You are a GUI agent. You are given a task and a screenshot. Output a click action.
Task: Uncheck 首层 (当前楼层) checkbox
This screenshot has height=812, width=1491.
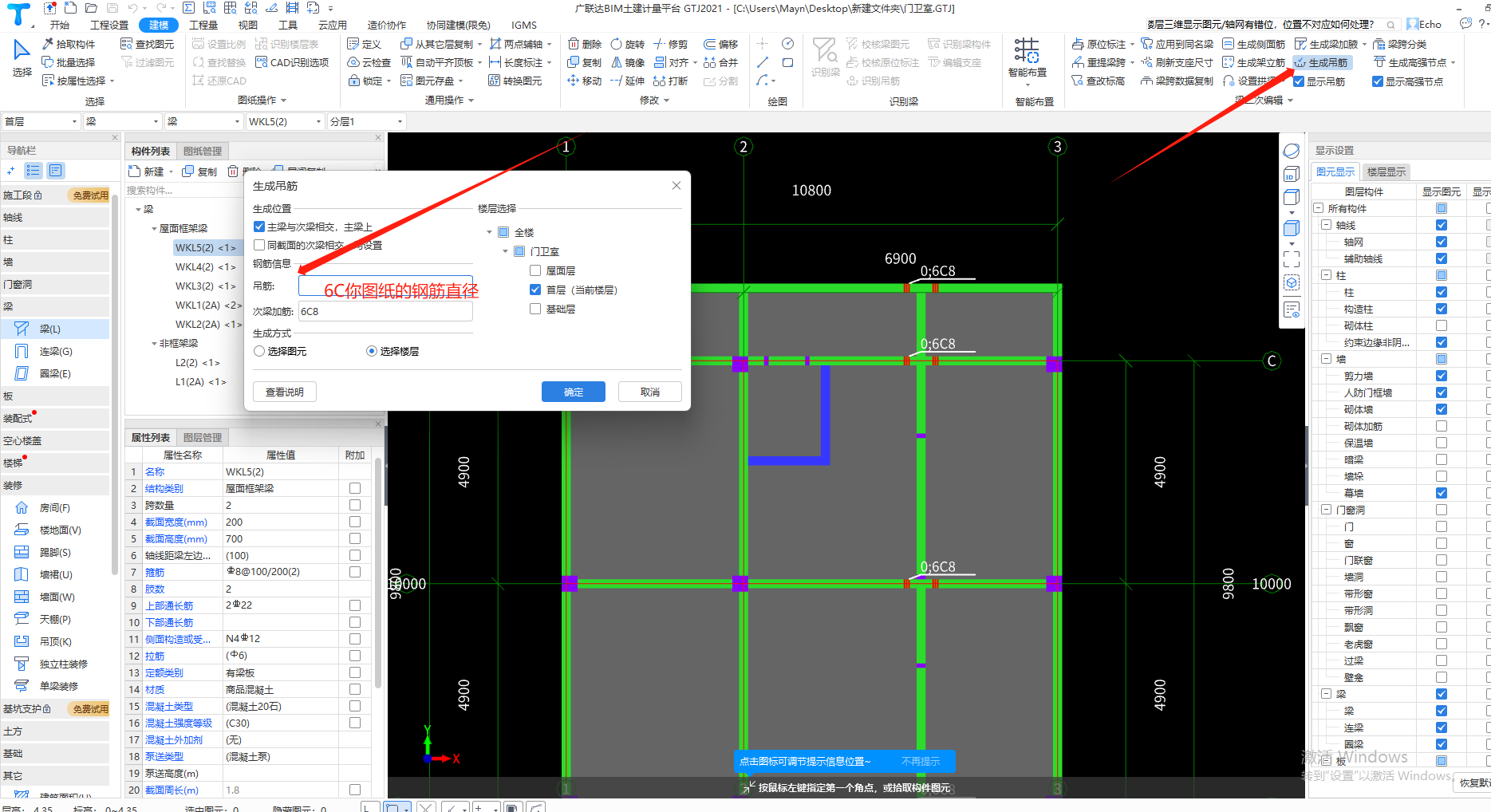tap(535, 290)
